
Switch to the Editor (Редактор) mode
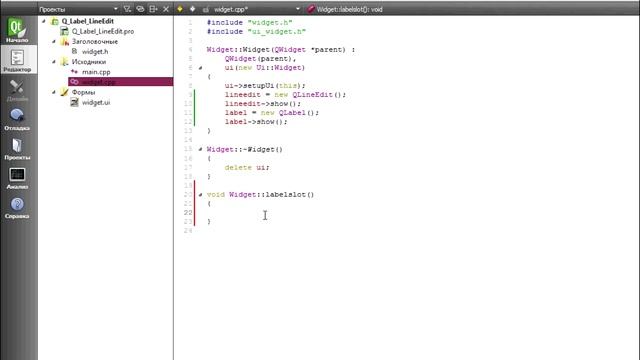click(x=17, y=60)
